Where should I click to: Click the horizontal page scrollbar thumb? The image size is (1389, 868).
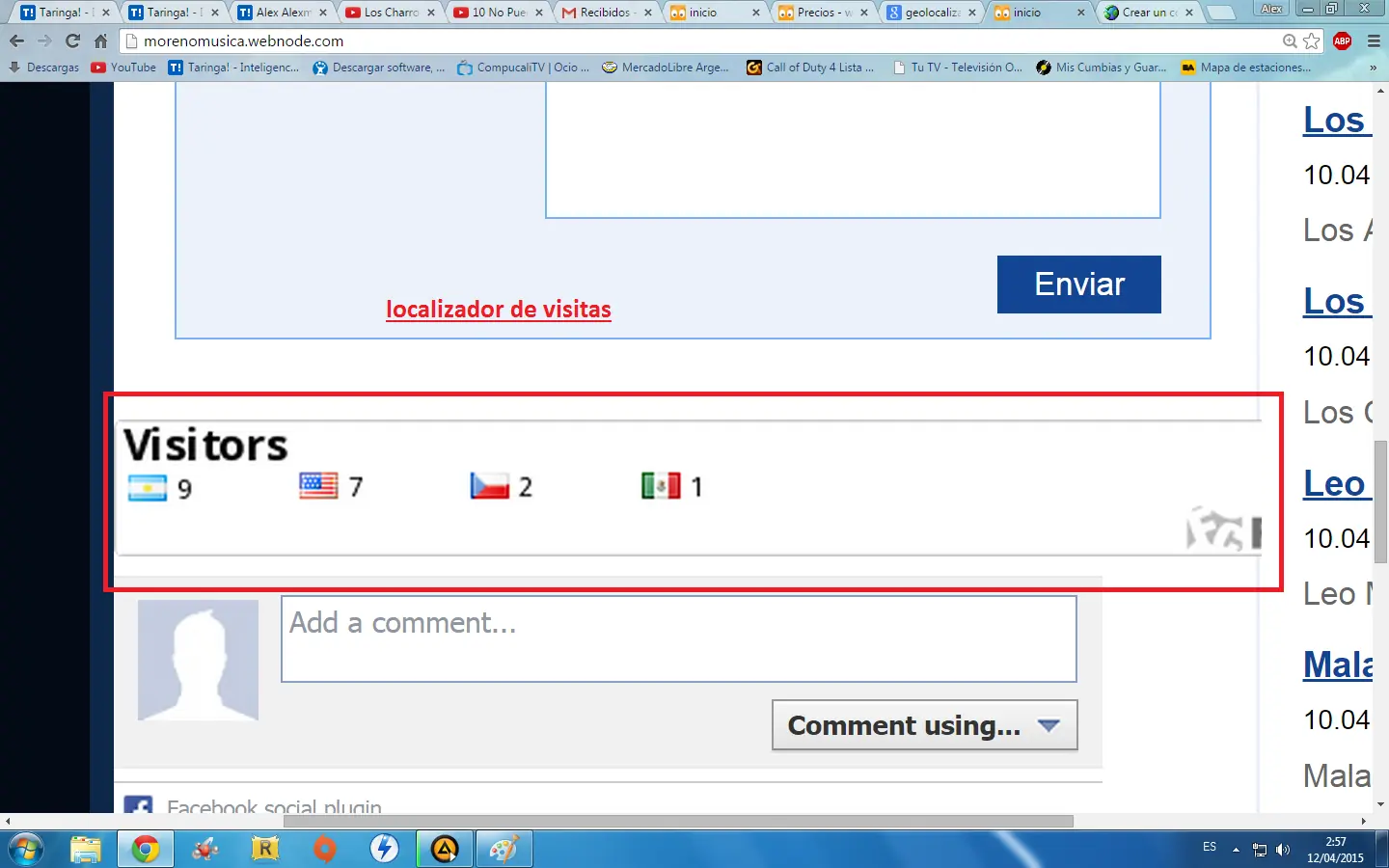678,821
